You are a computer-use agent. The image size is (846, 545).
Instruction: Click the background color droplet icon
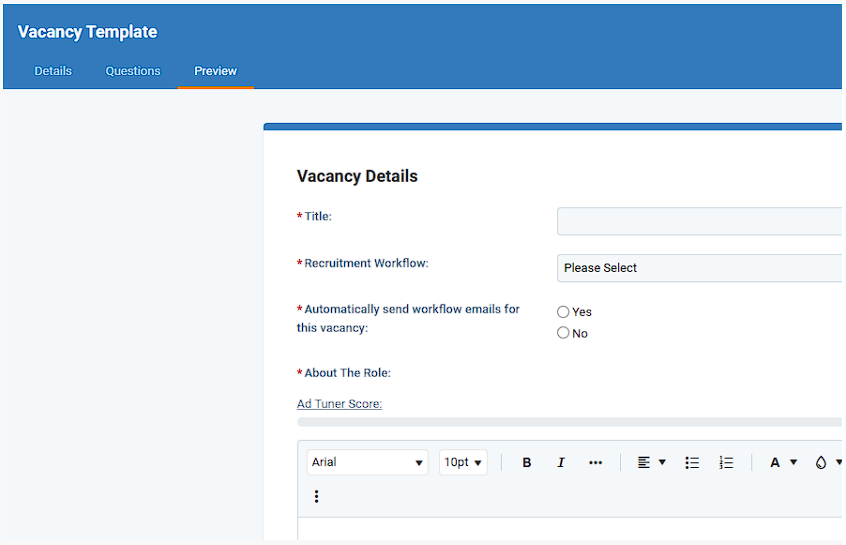tap(821, 462)
